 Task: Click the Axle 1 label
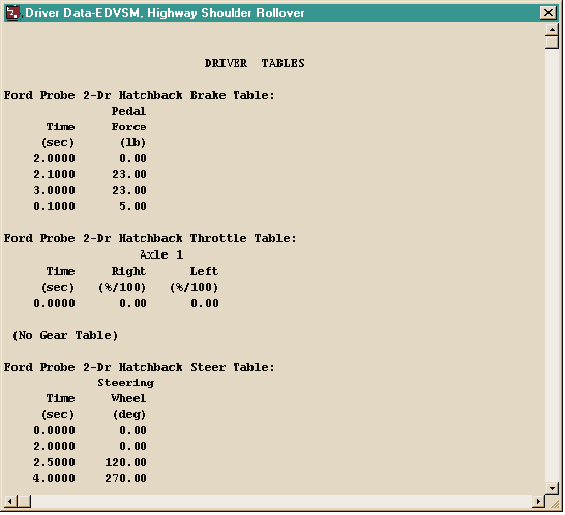click(161, 255)
